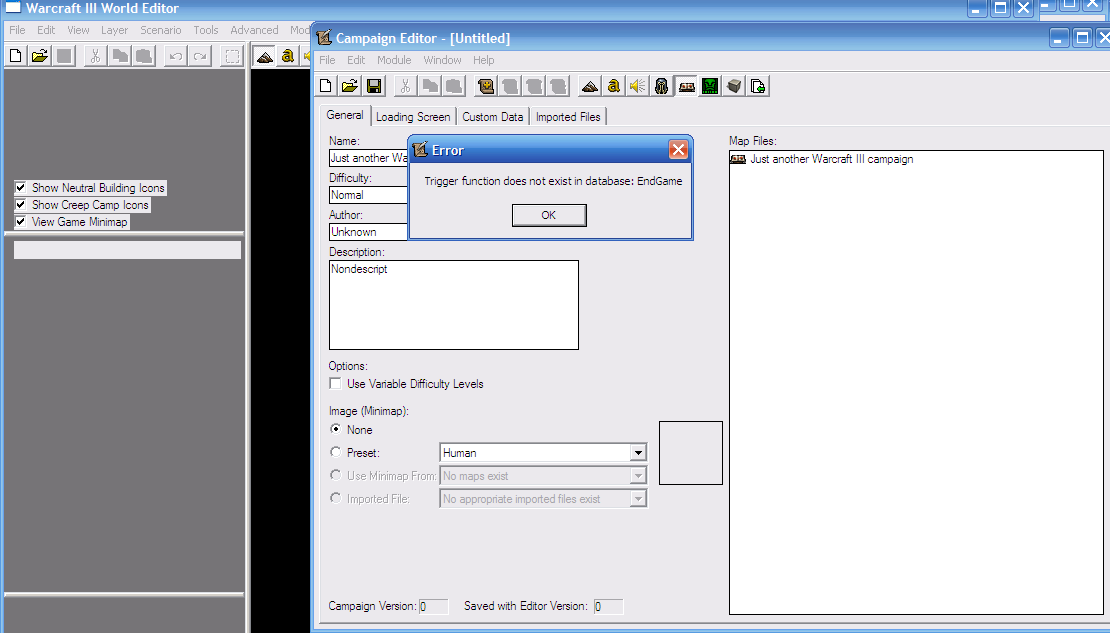Open the Campaign Editor Help menu

[x=484, y=60]
